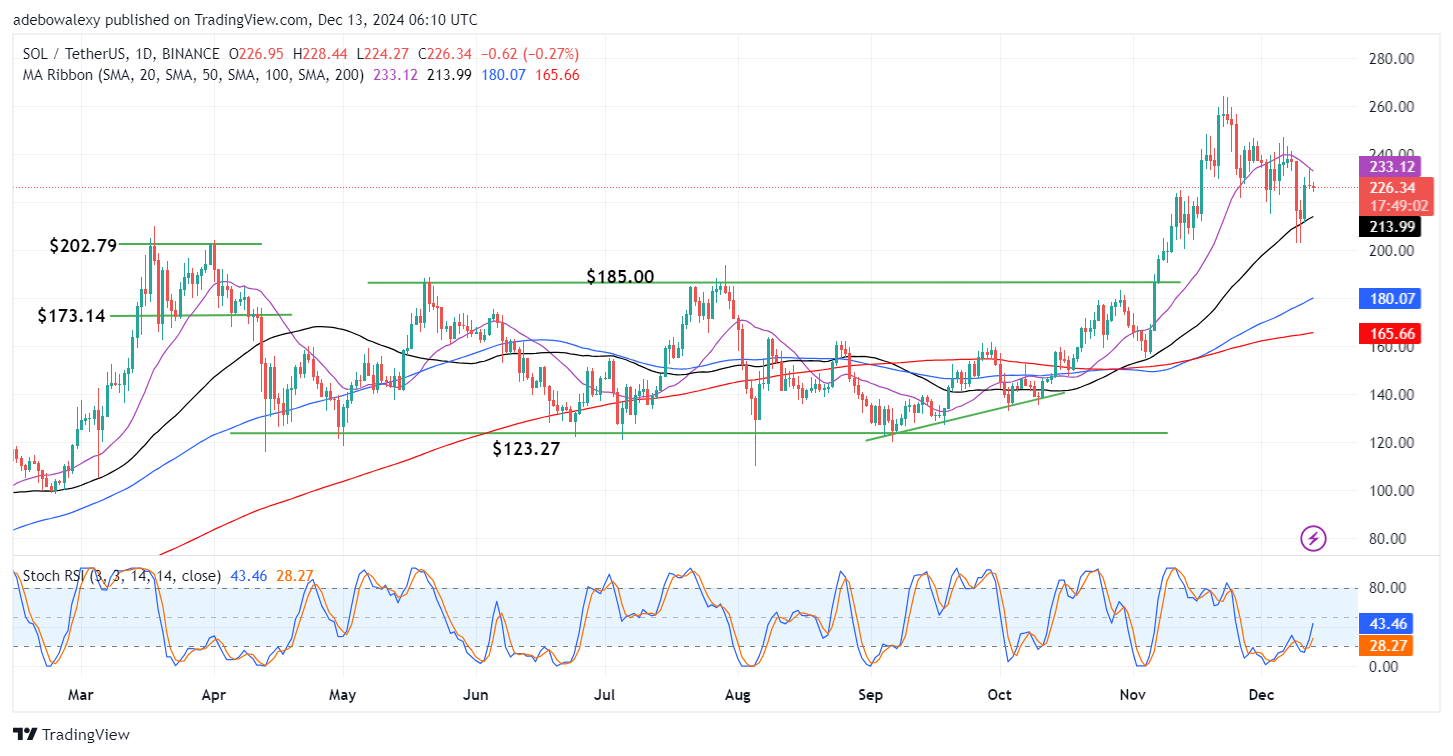Click the Nov label on time axis
Image resolution: width=1453 pixels, height=756 pixels.
tap(1132, 694)
